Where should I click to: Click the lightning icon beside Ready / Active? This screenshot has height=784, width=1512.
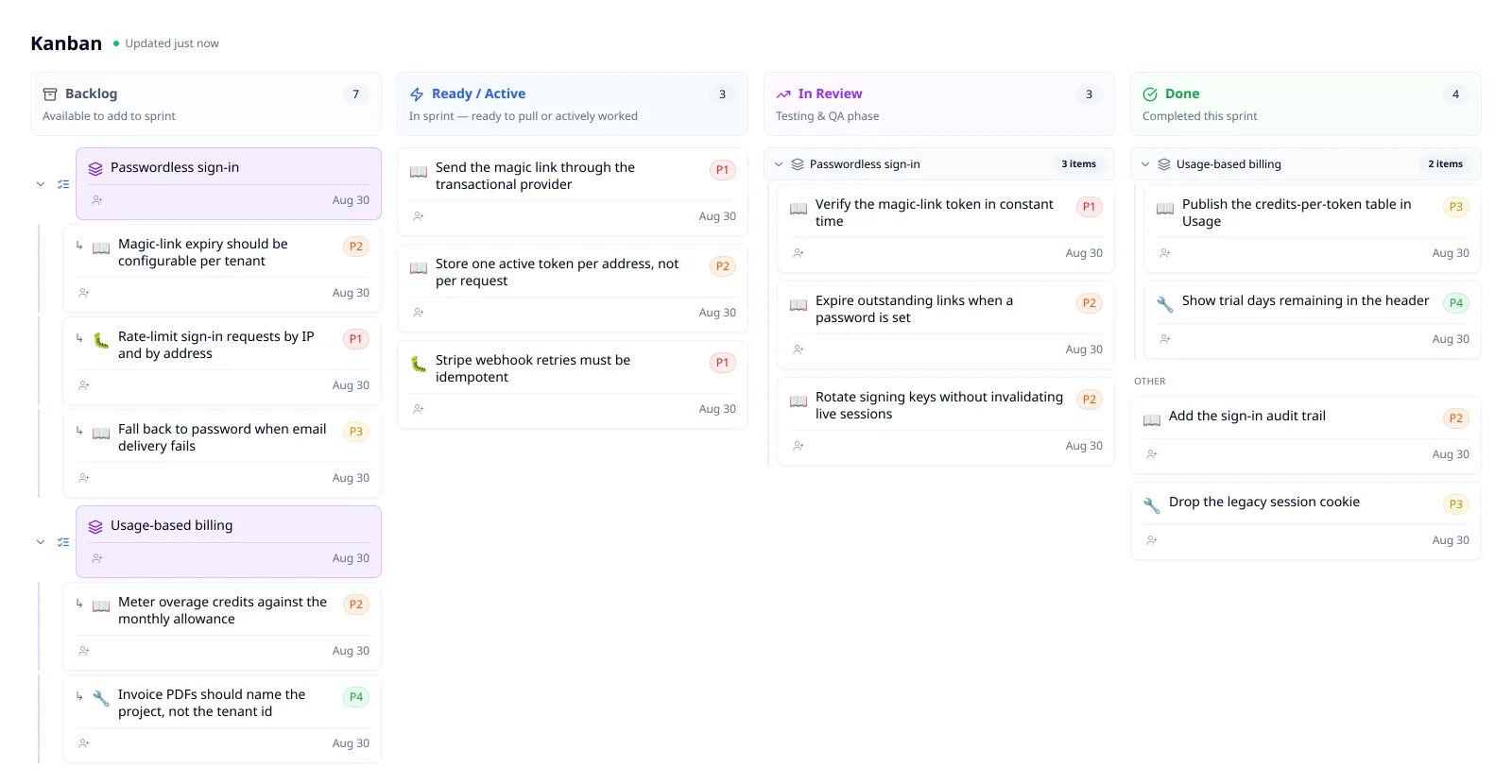417,94
